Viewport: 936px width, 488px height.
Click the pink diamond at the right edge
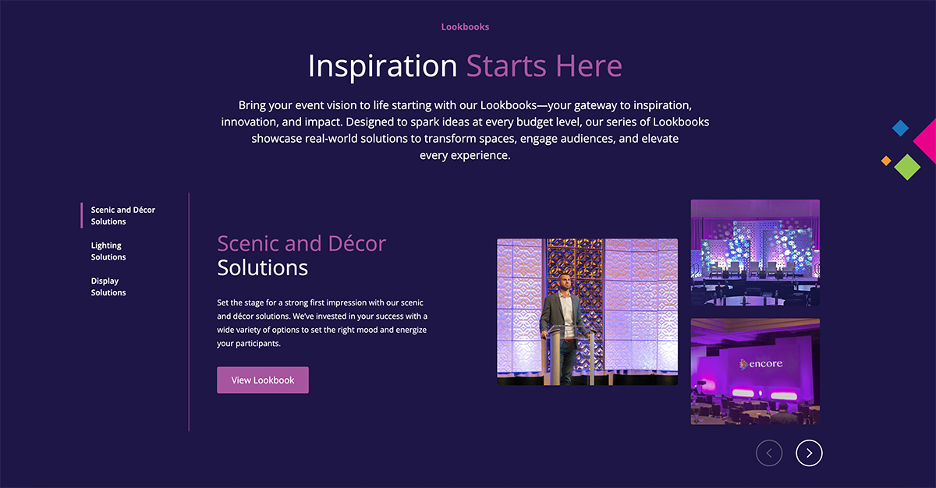point(926,141)
